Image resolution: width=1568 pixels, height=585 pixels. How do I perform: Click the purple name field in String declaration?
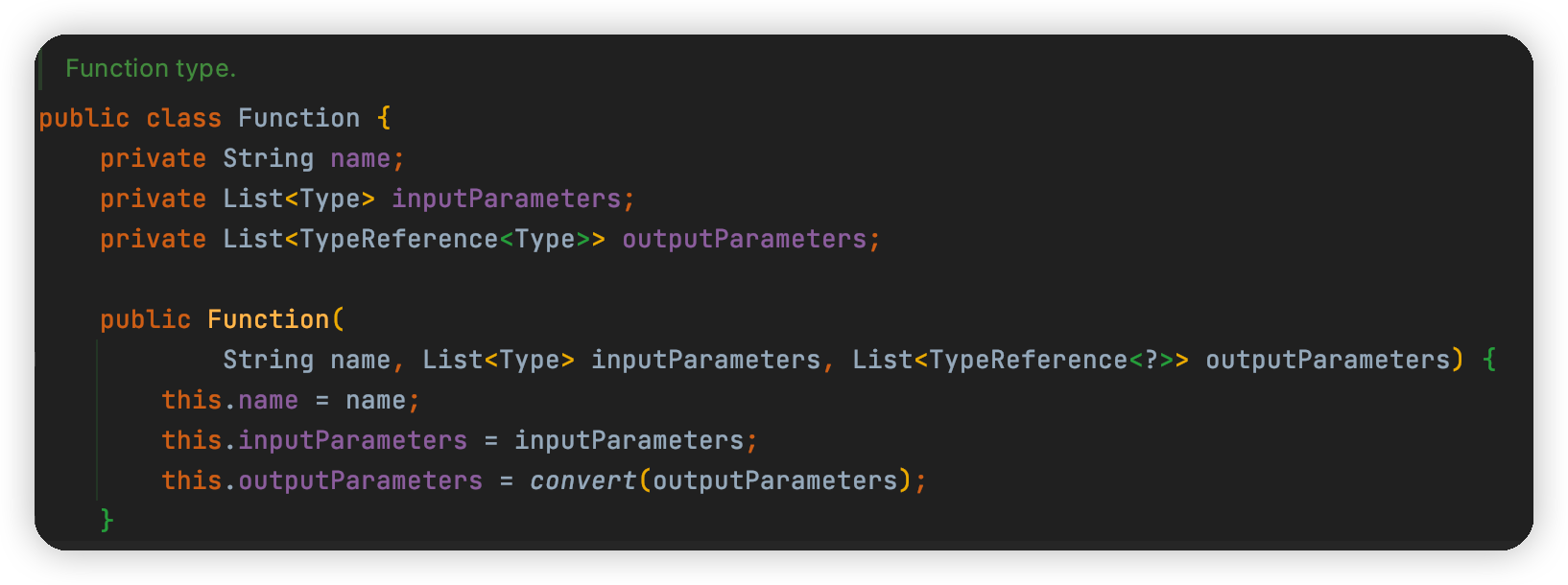[x=360, y=158]
